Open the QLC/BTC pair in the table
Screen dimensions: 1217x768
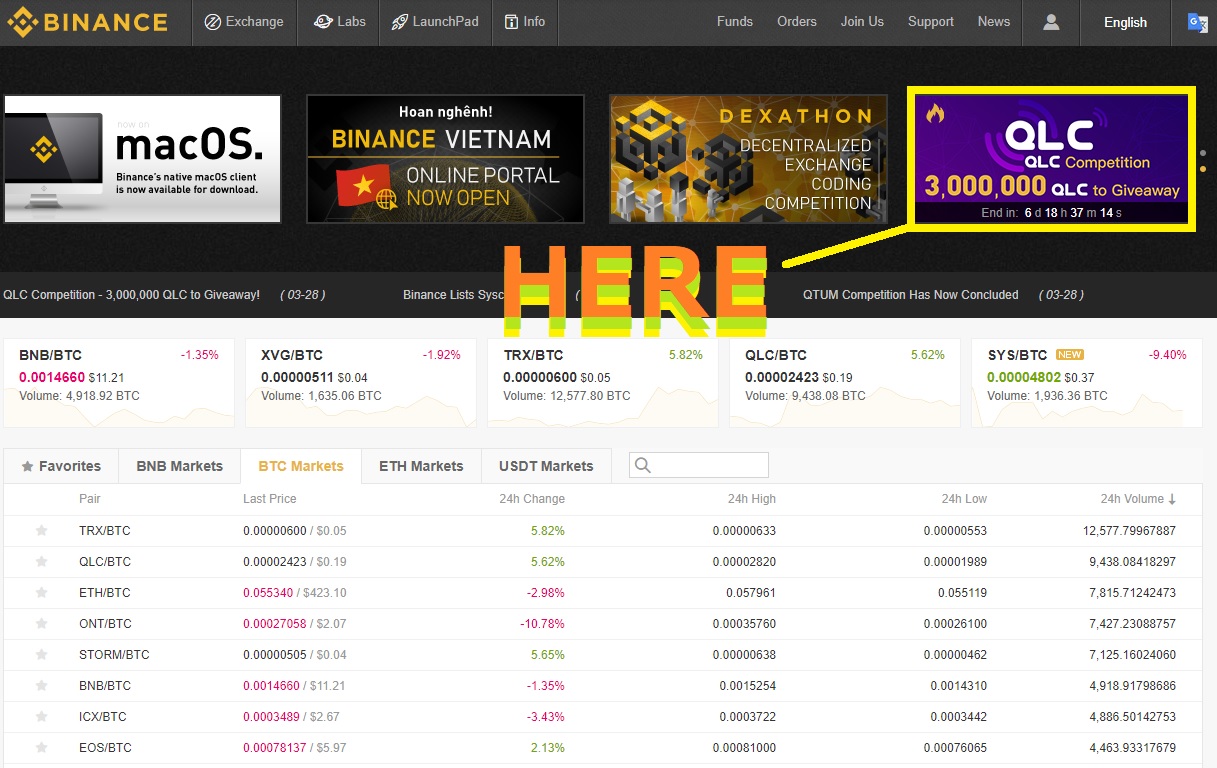coord(105,562)
